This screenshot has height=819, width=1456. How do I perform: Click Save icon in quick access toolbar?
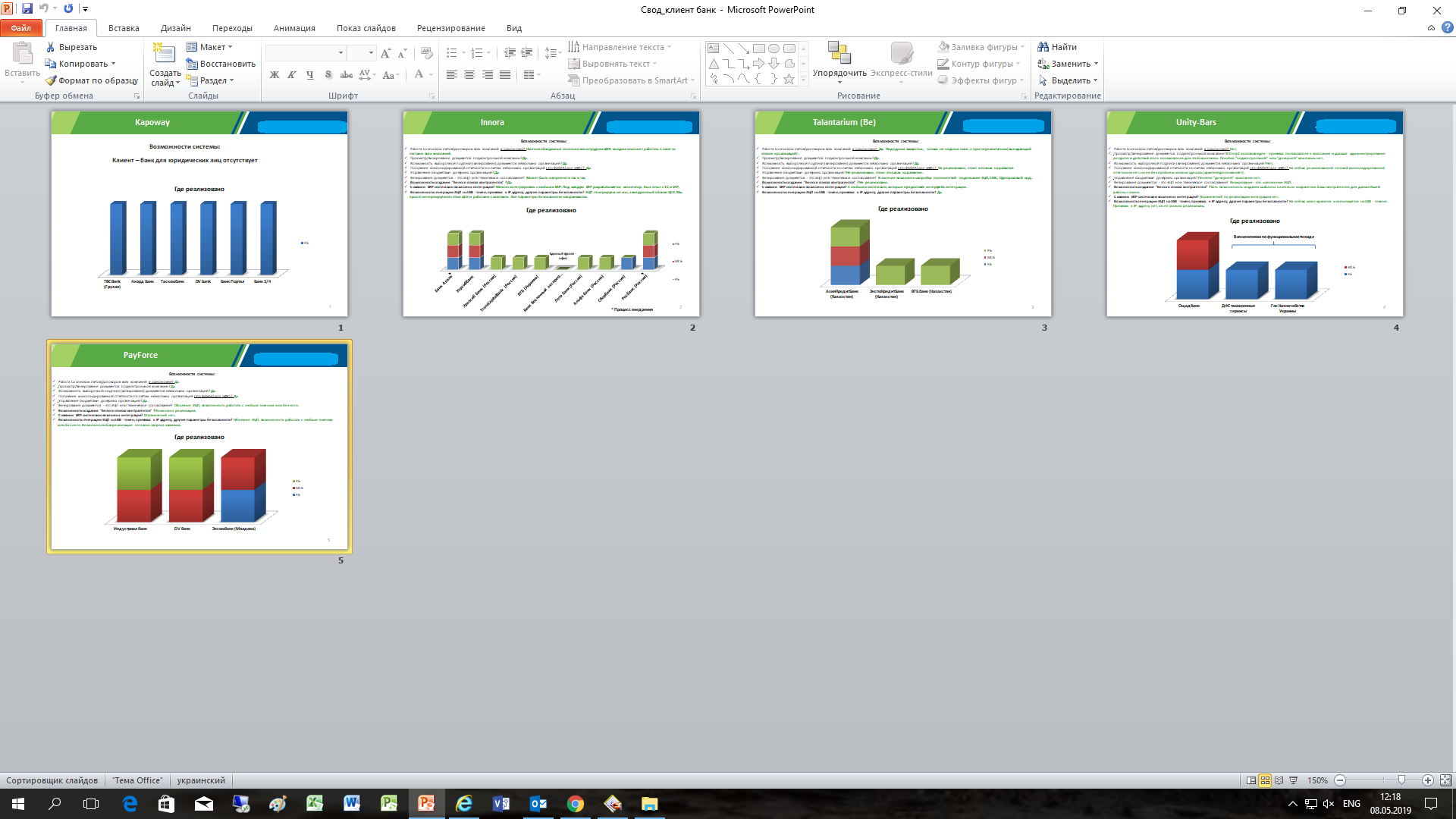(27, 9)
